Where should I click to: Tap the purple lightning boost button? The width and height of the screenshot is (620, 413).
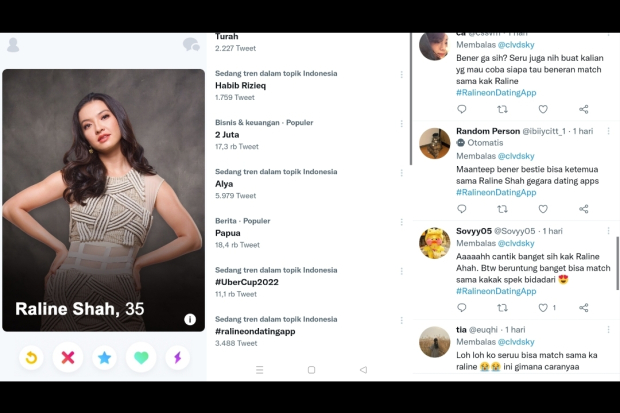tap(177, 357)
